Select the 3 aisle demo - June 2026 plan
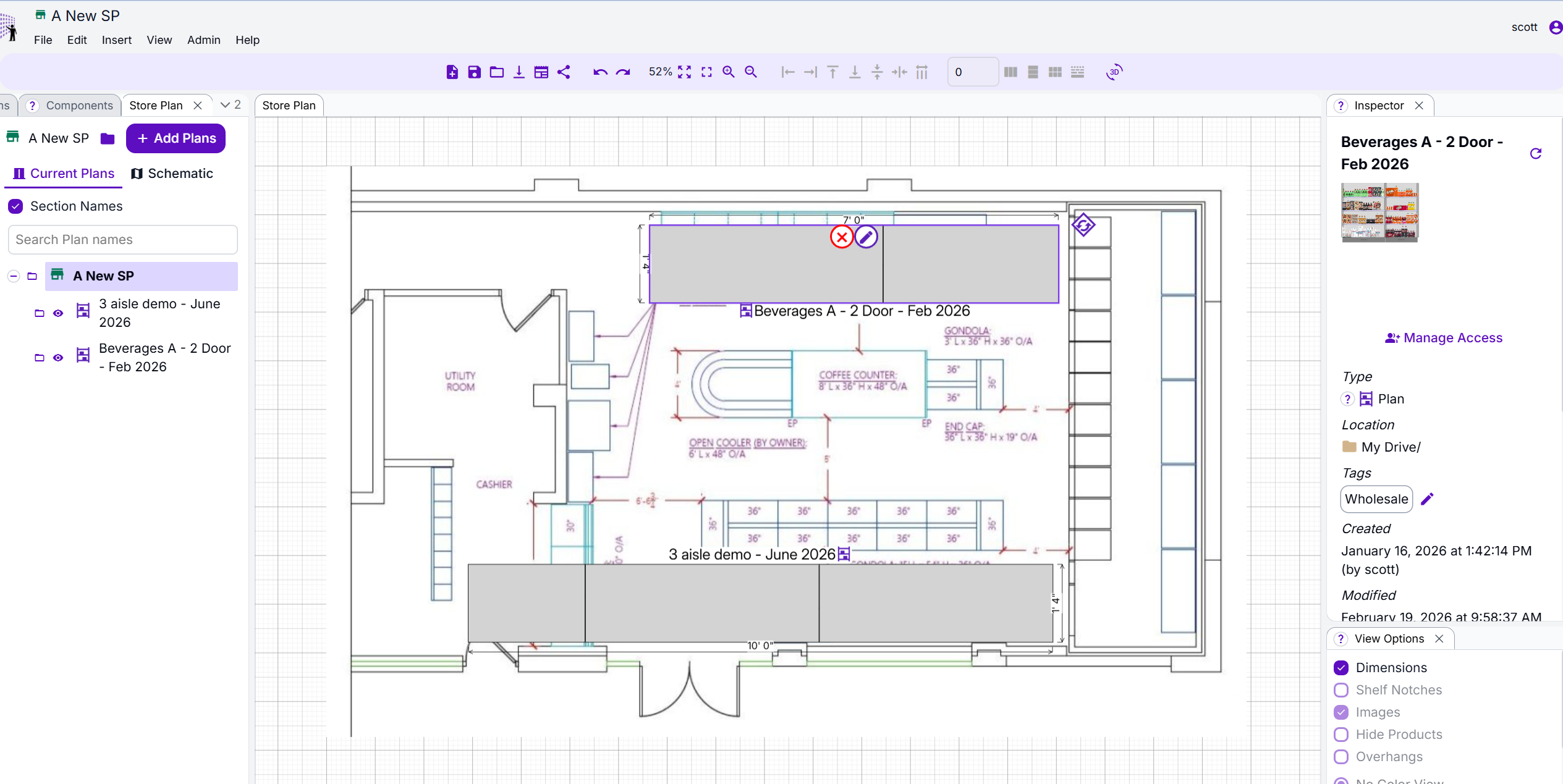Screen dimensions: 1563x784 [x=159, y=313]
